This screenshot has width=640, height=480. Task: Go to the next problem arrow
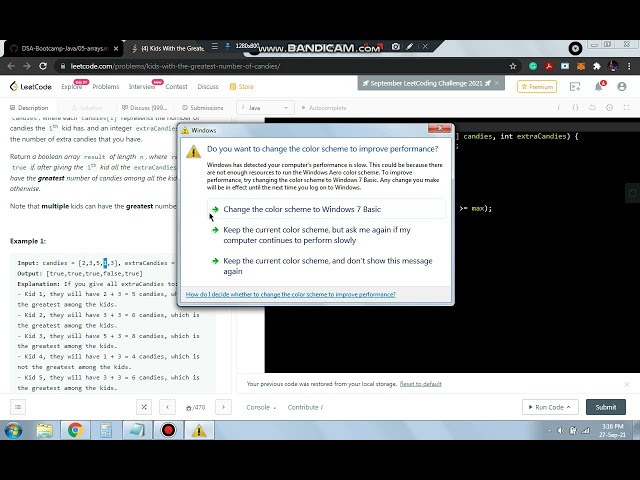coord(223,407)
